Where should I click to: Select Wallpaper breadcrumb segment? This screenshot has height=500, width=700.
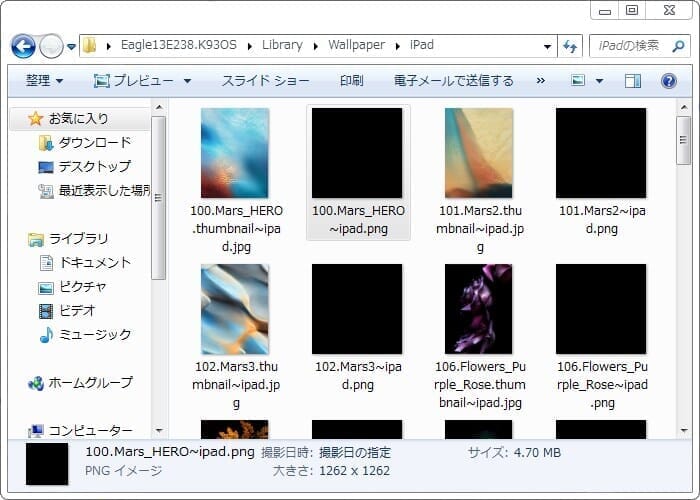356,45
